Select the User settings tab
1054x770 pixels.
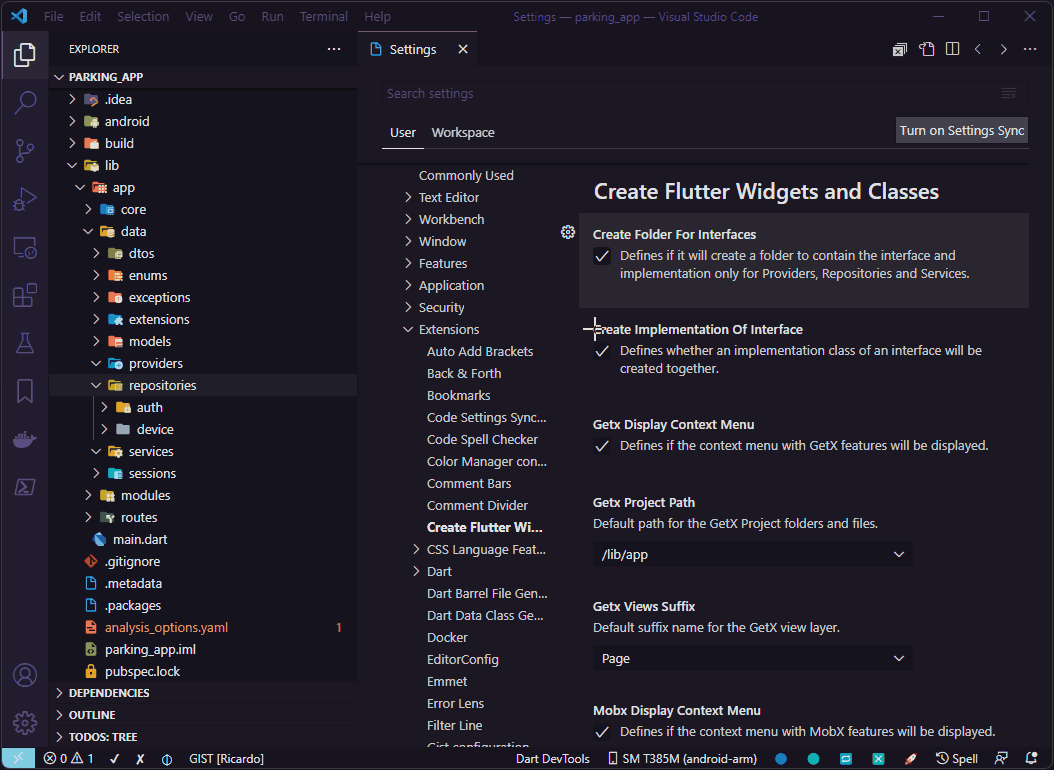[403, 132]
